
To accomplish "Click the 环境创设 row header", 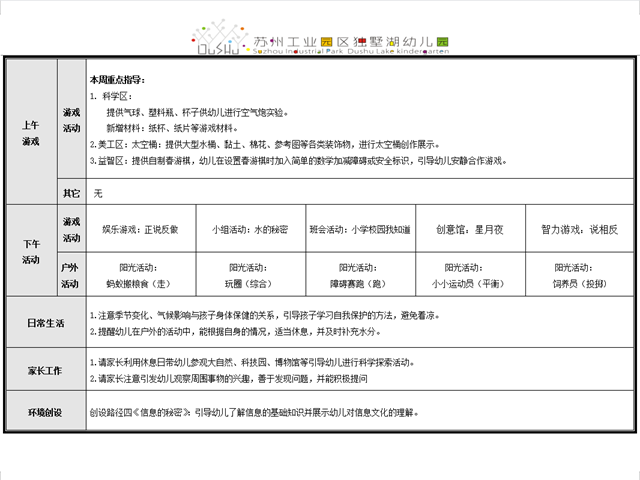I will (x=47, y=412).
